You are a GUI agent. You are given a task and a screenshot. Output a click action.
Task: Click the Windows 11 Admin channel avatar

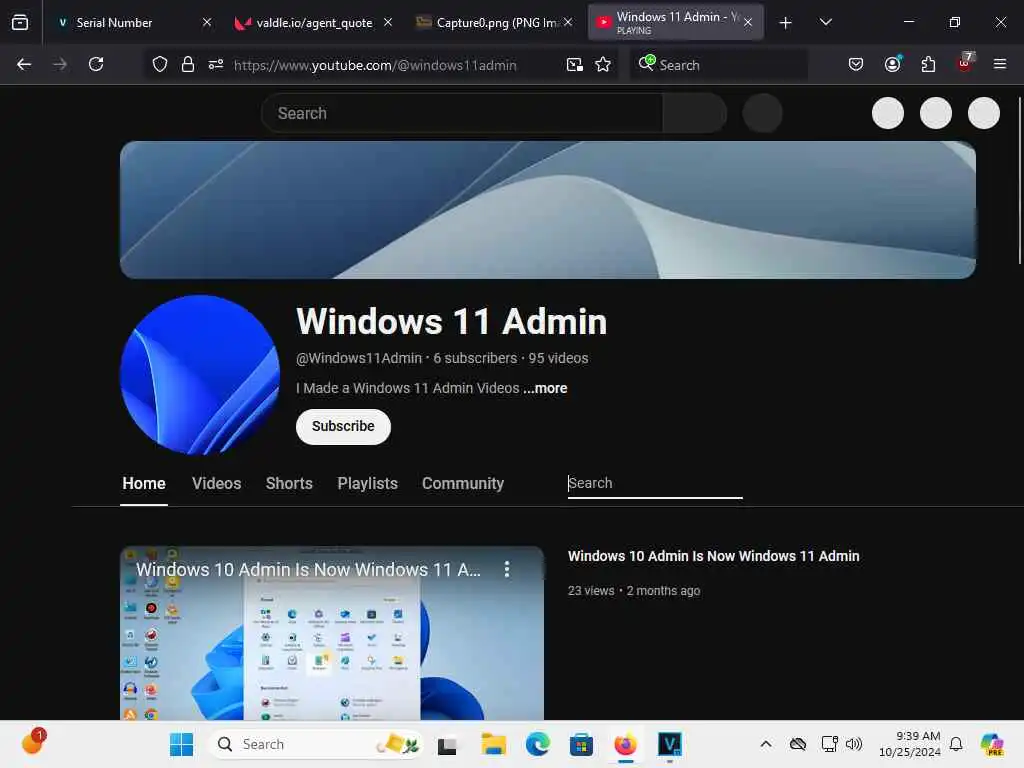point(200,375)
